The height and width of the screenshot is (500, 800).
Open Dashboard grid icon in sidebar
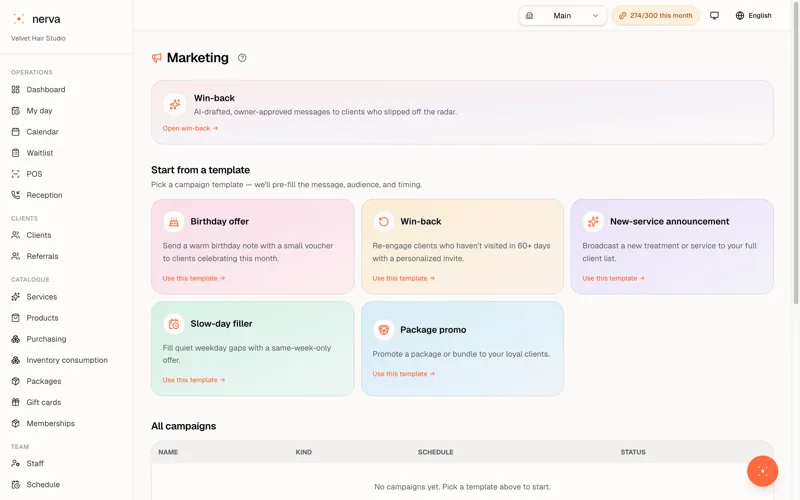(16, 89)
